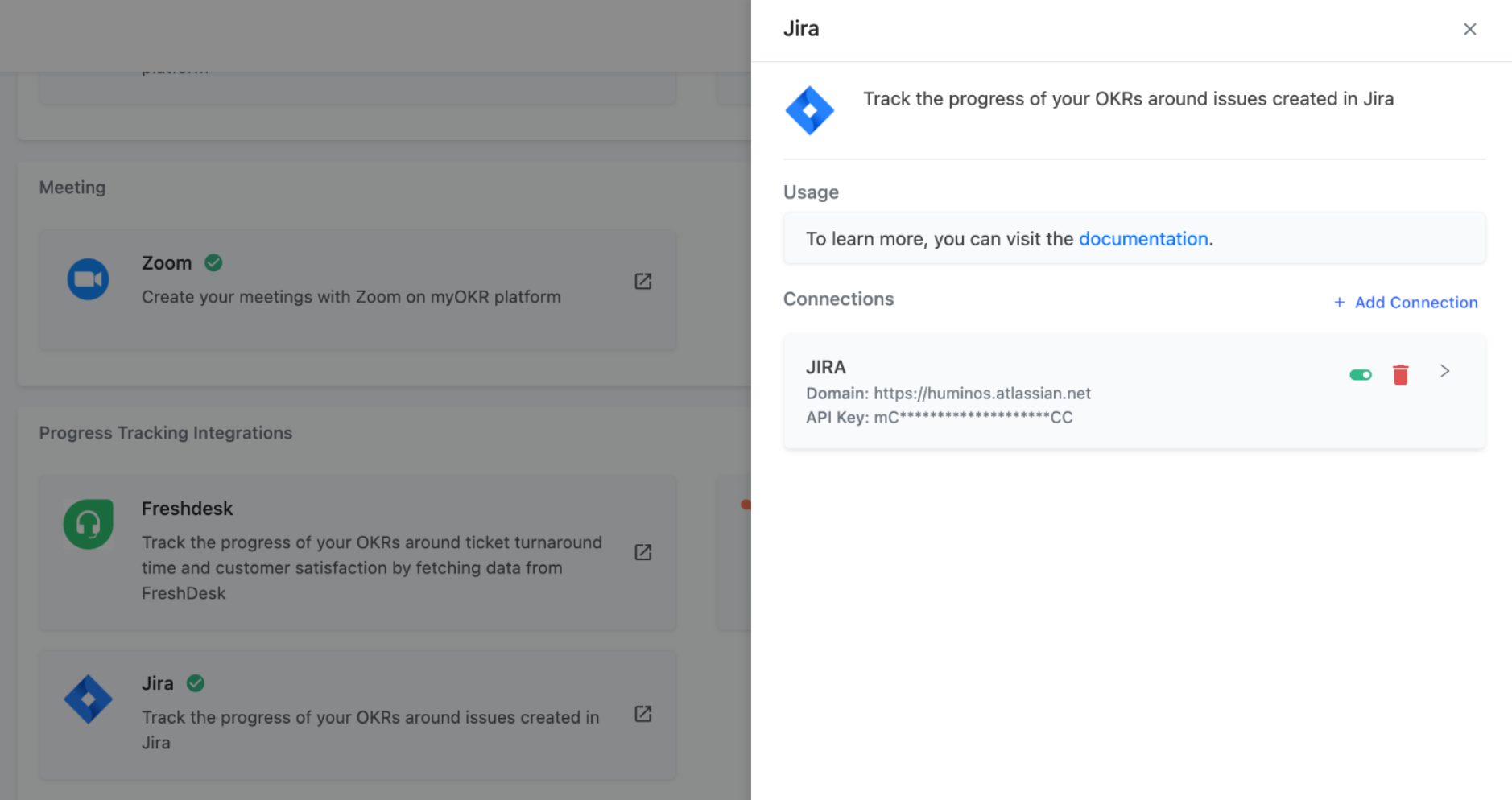Screen dimensions: 1512x800
Task: Click Zoom description about myOKR platform
Action: point(351,297)
